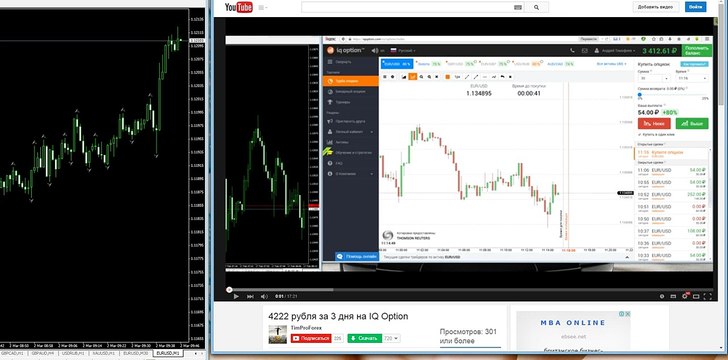
Task: Click the round playhead scrubber
Action: coord(229,289)
